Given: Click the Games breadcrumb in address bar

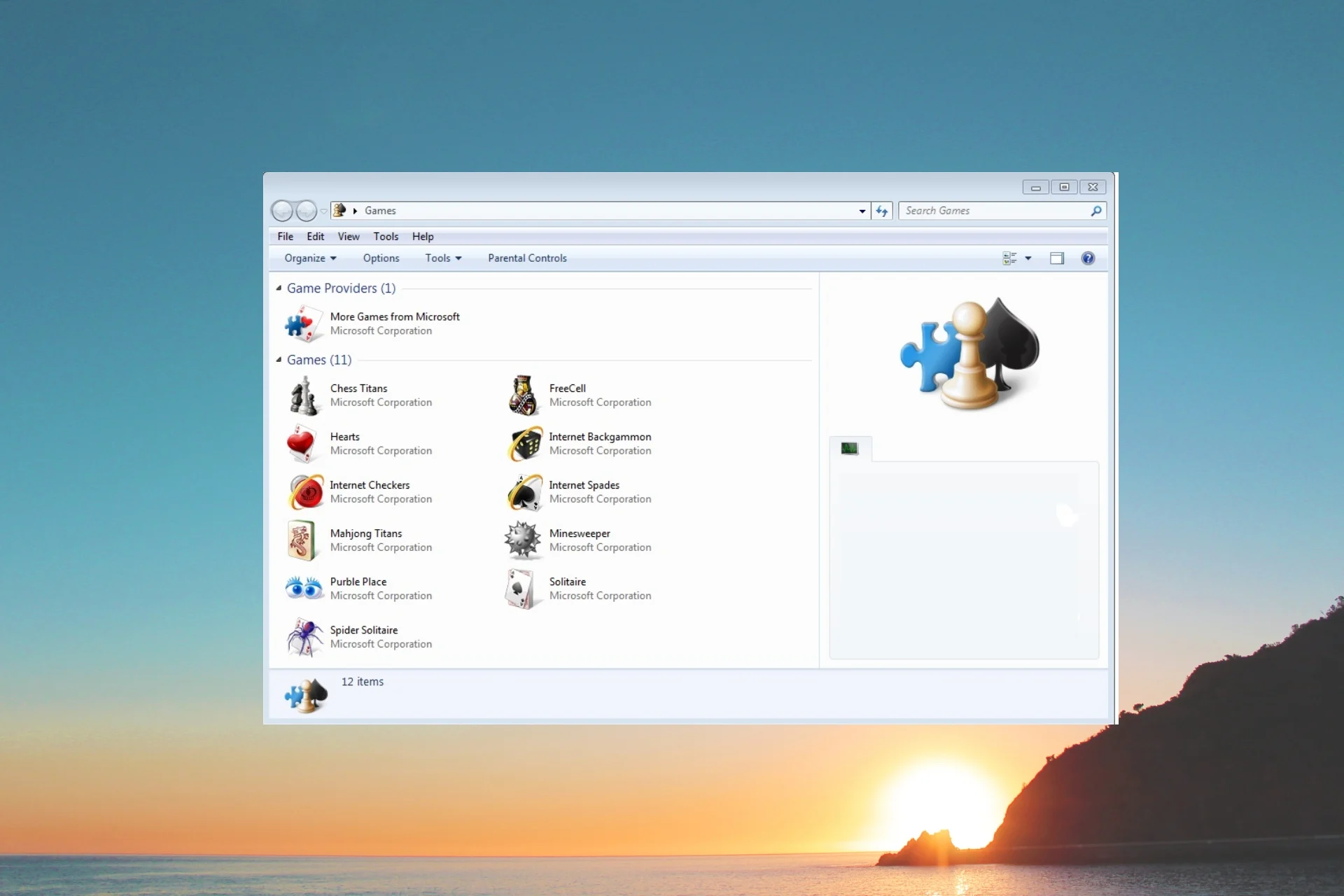Looking at the screenshot, I should click(380, 211).
